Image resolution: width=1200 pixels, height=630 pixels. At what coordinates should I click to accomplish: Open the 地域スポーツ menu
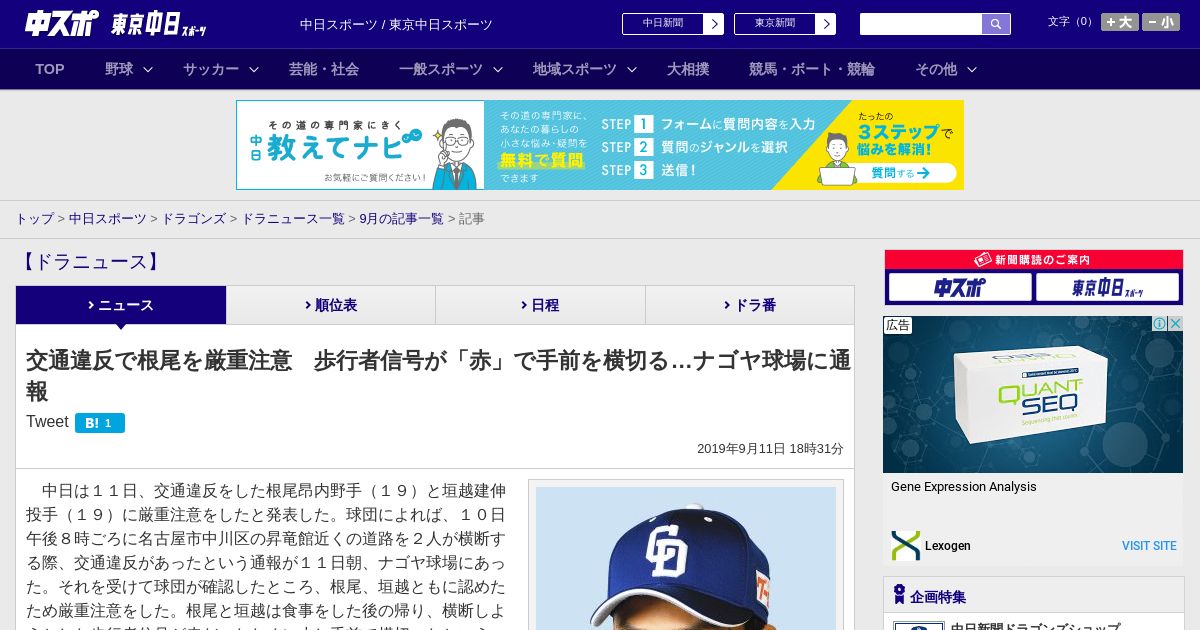coord(575,69)
